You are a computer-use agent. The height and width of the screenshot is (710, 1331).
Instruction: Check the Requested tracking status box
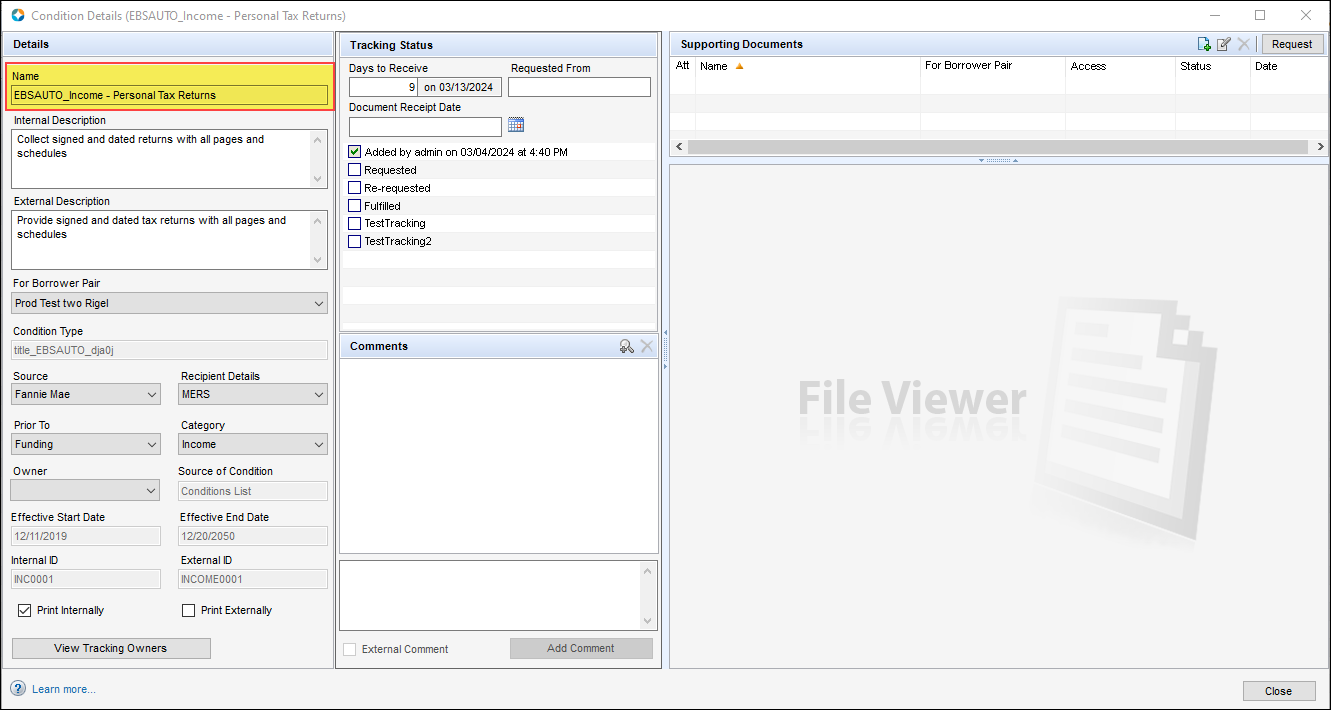(355, 170)
